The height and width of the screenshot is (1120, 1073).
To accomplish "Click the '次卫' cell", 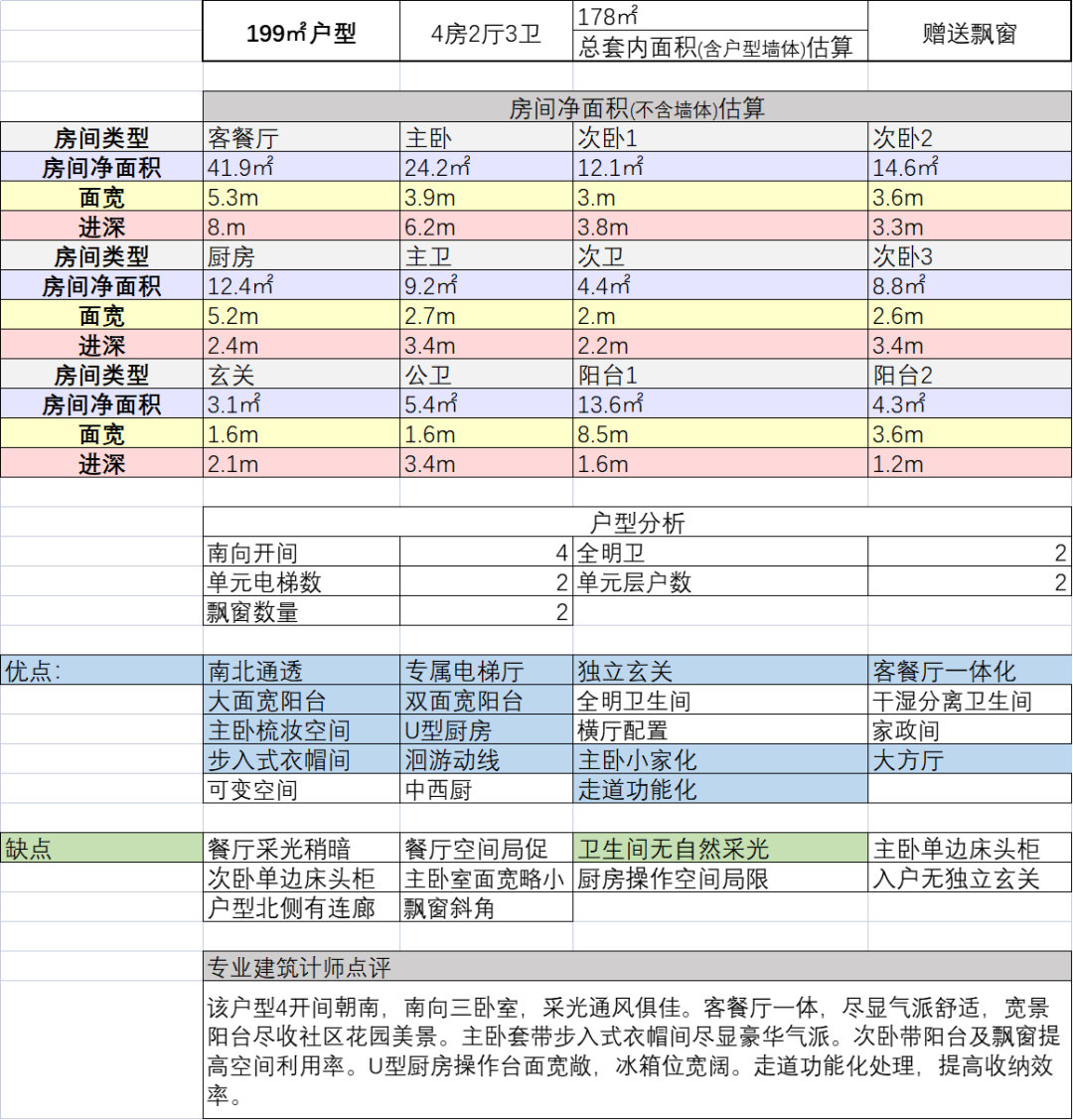I will point(720,255).
